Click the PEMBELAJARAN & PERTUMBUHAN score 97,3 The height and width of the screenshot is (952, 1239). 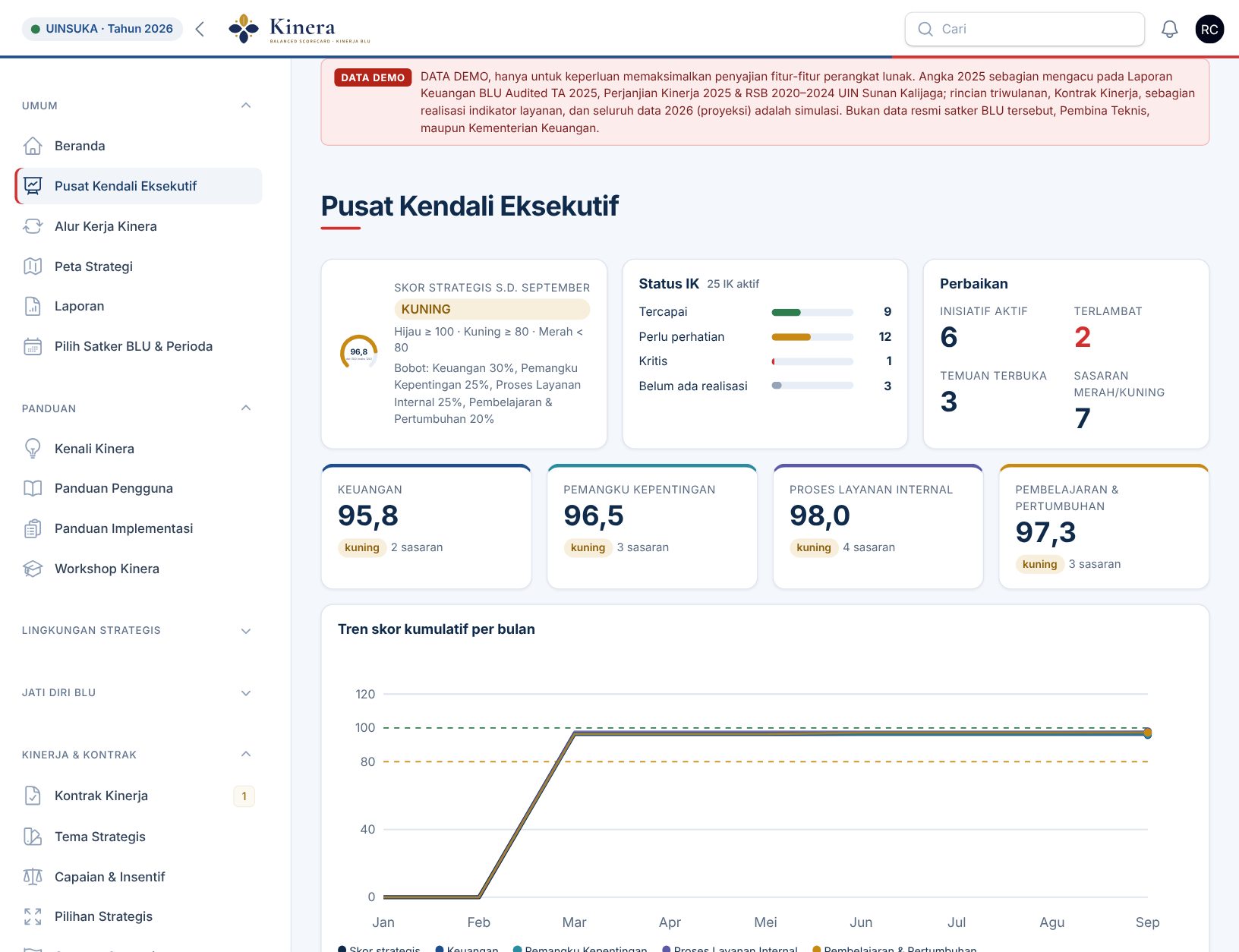pos(1045,532)
